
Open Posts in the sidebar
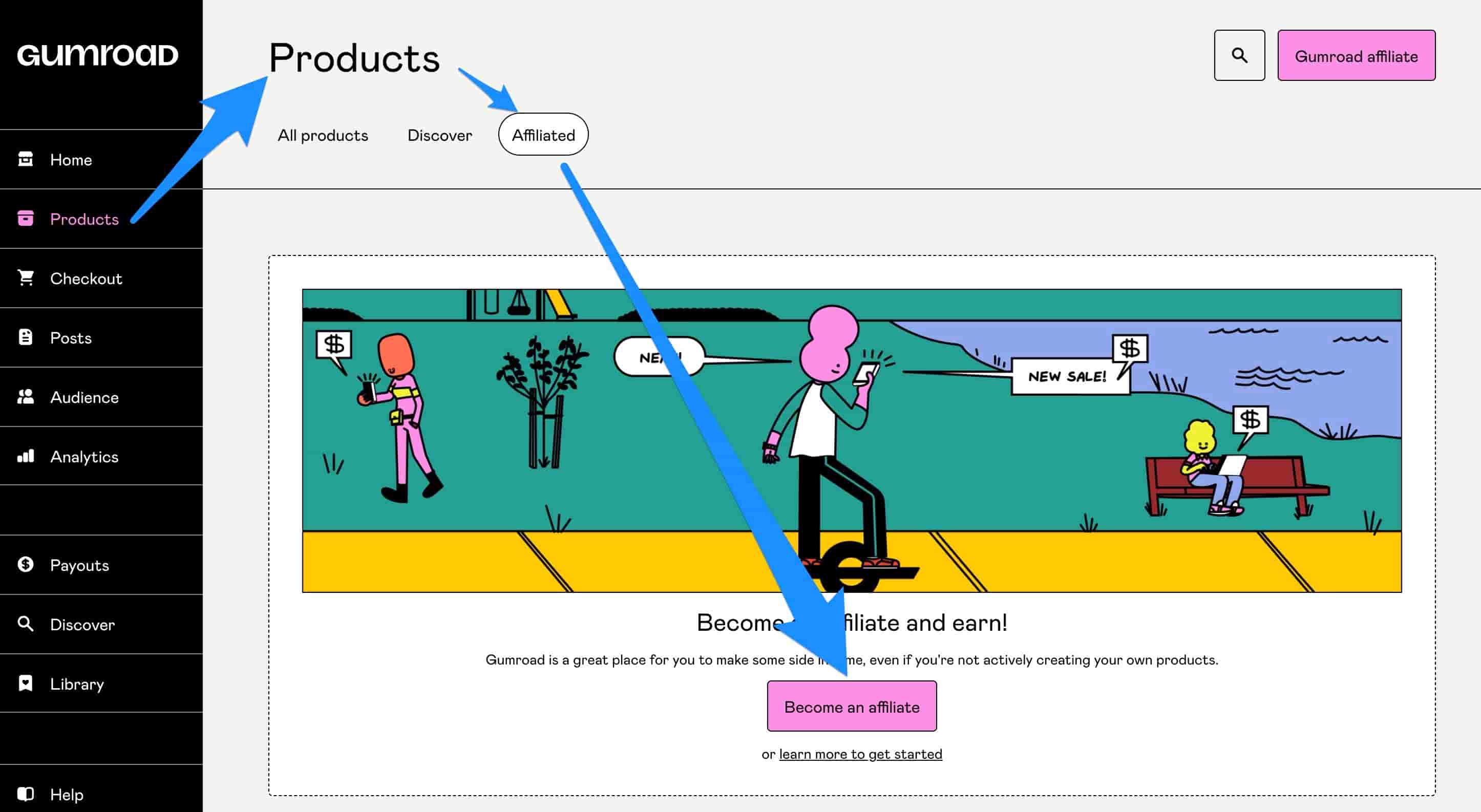point(101,338)
